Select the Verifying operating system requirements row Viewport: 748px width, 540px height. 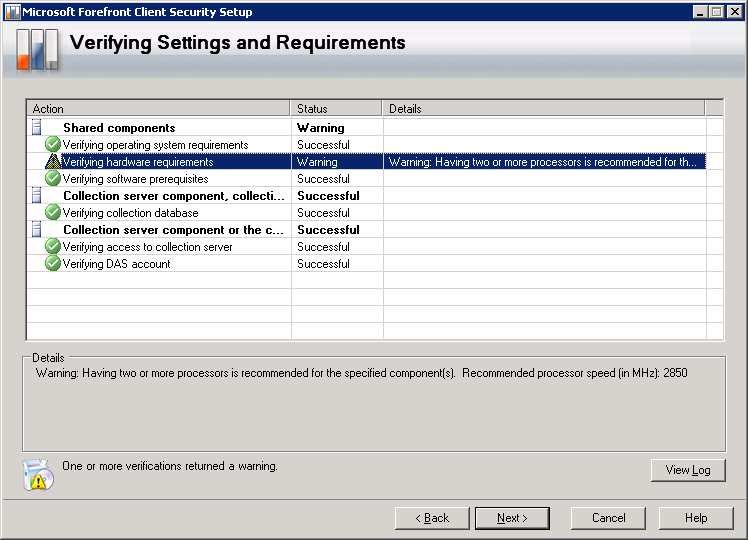pyautogui.click(x=366, y=145)
